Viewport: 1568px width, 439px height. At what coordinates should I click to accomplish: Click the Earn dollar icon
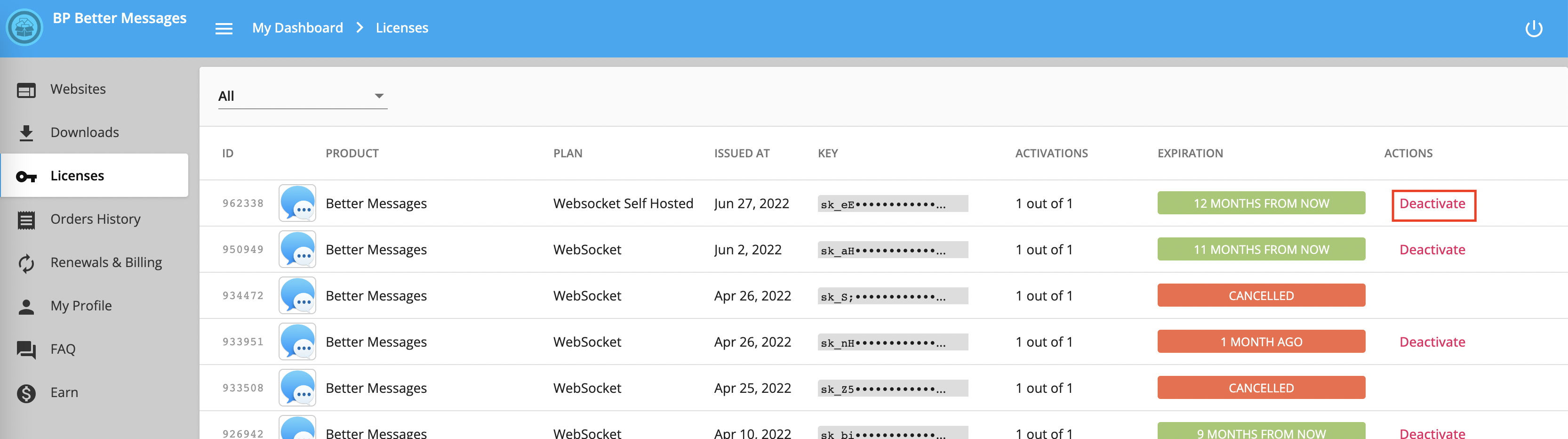[26, 393]
